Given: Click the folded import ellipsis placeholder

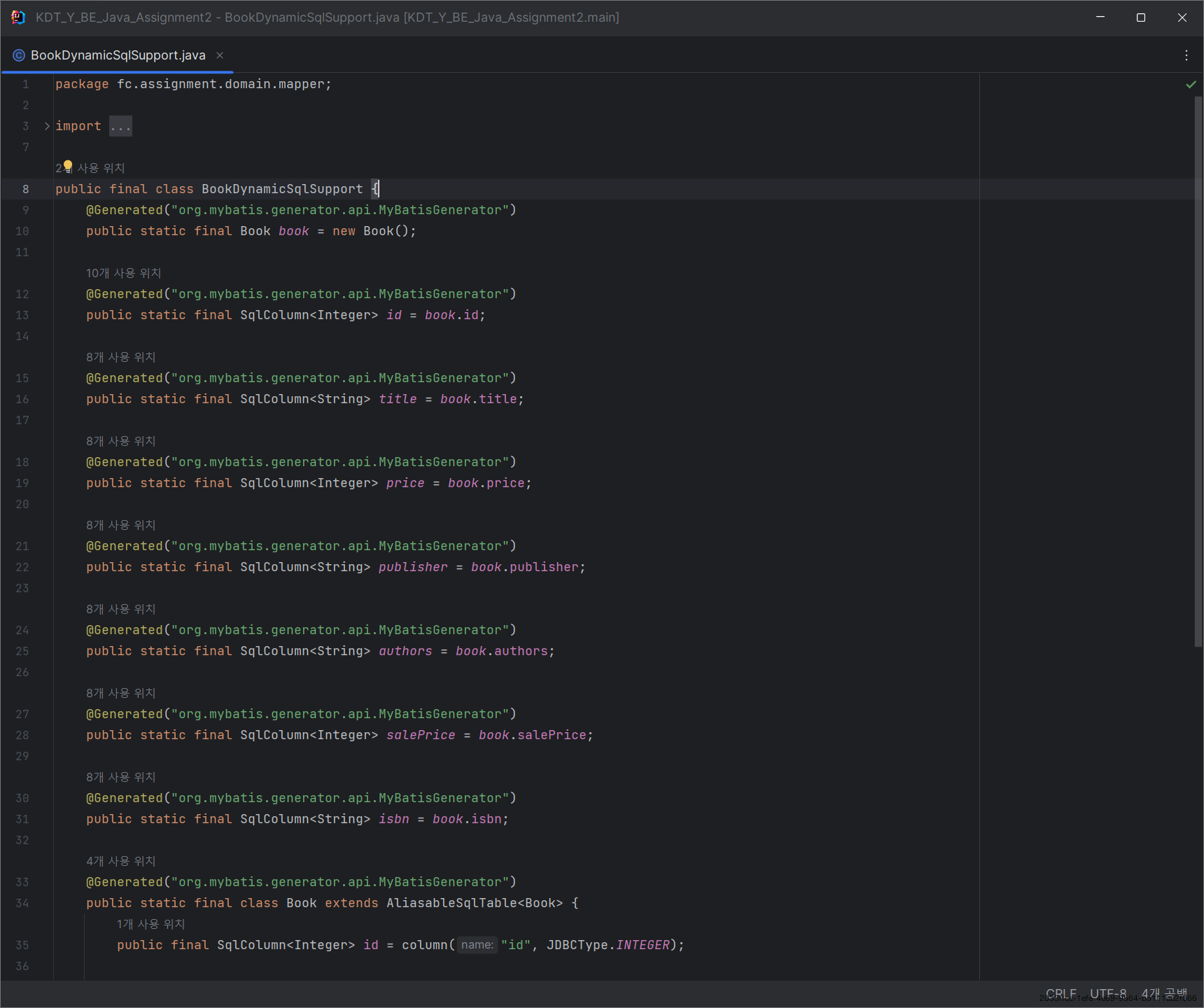Looking at the screenshot, I should pyautogui.click(x=120, y=126).
